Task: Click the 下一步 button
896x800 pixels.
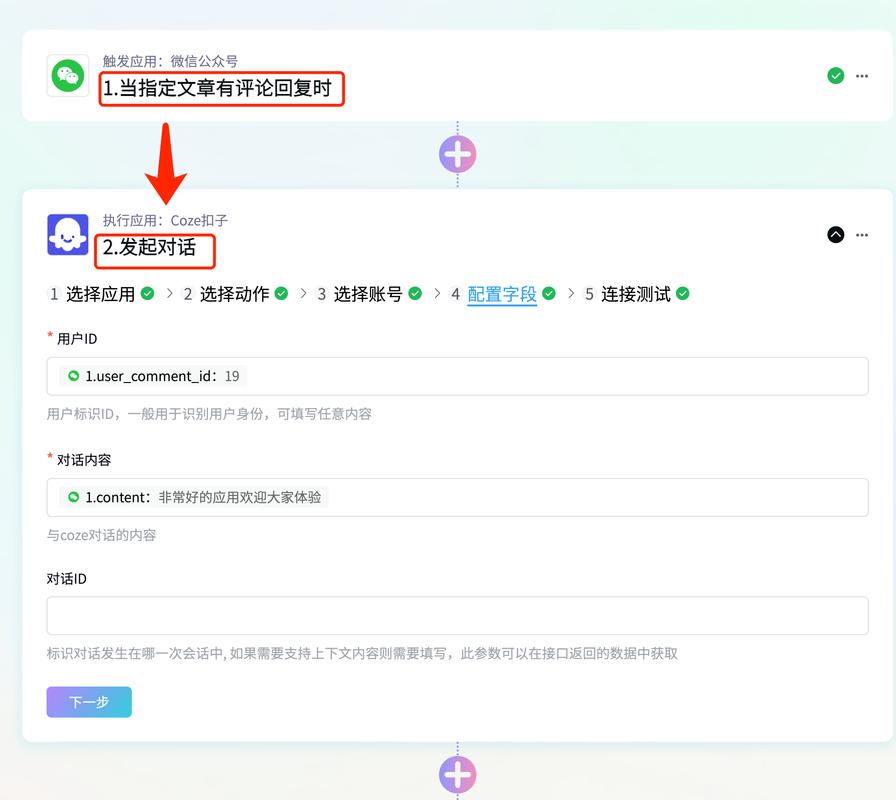Action: click(89, 702)
